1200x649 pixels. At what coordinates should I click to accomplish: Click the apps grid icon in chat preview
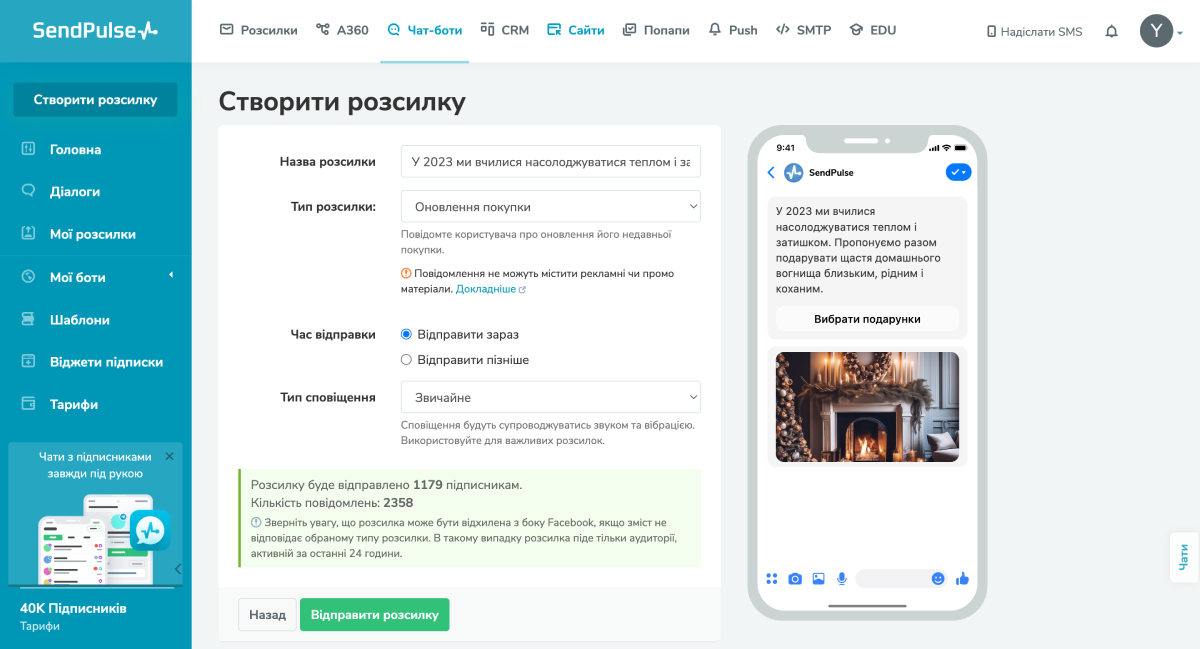[x=772, y=578]
